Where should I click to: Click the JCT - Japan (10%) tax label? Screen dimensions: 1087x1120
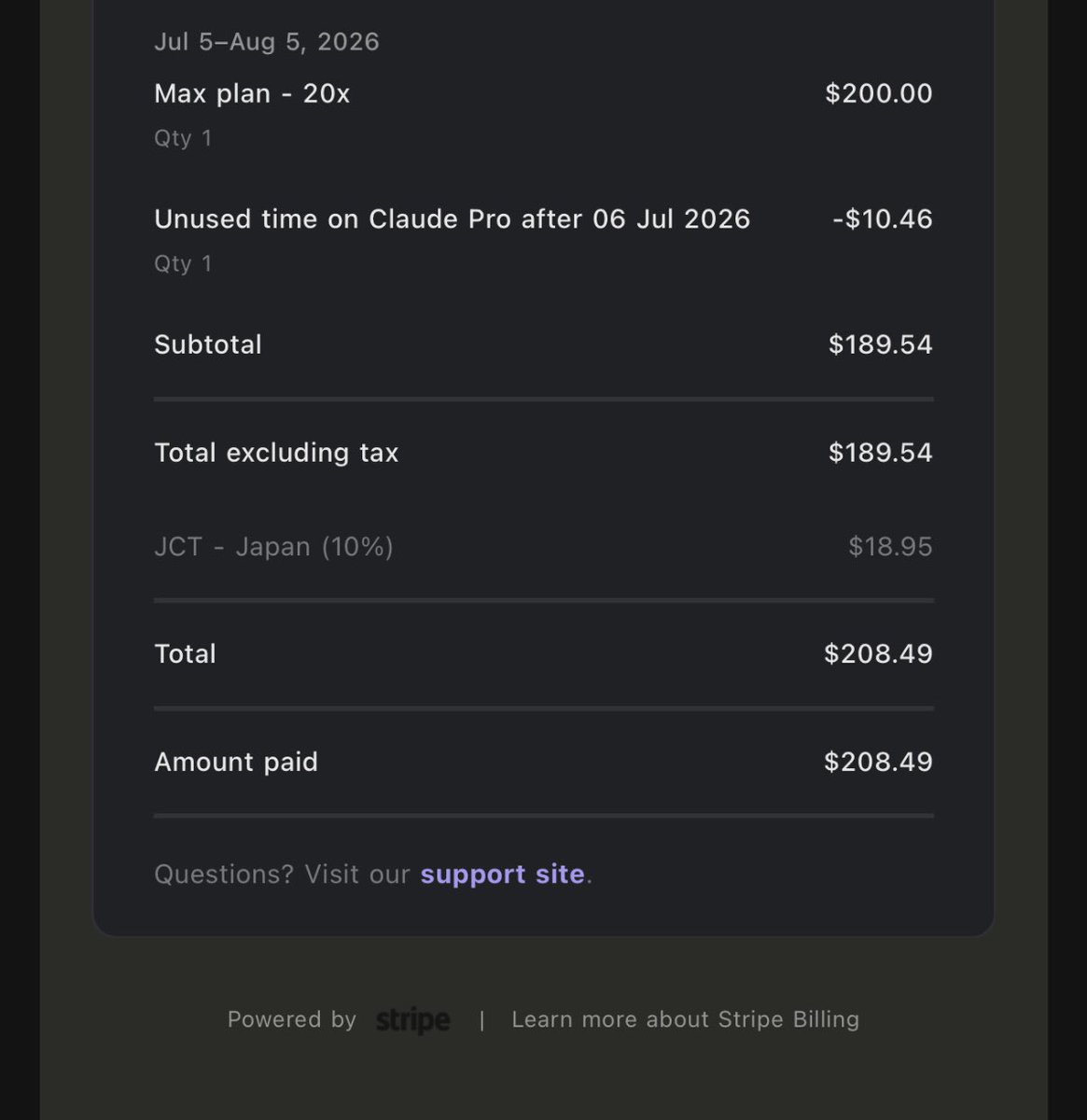pos(273,546)
